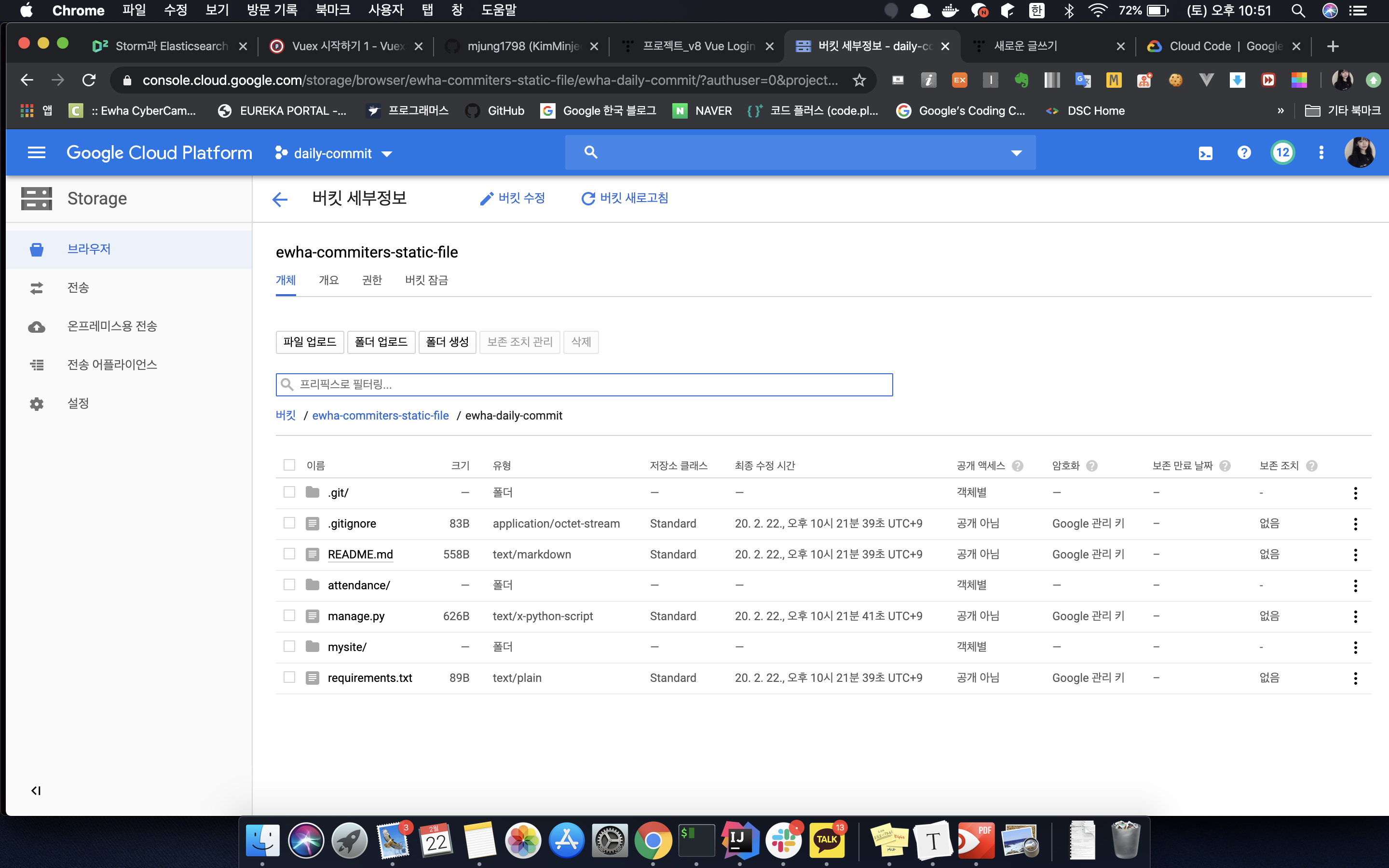1389x868 pixels.
Task: Click the help question mark icon
Action: click(1244, 153)
